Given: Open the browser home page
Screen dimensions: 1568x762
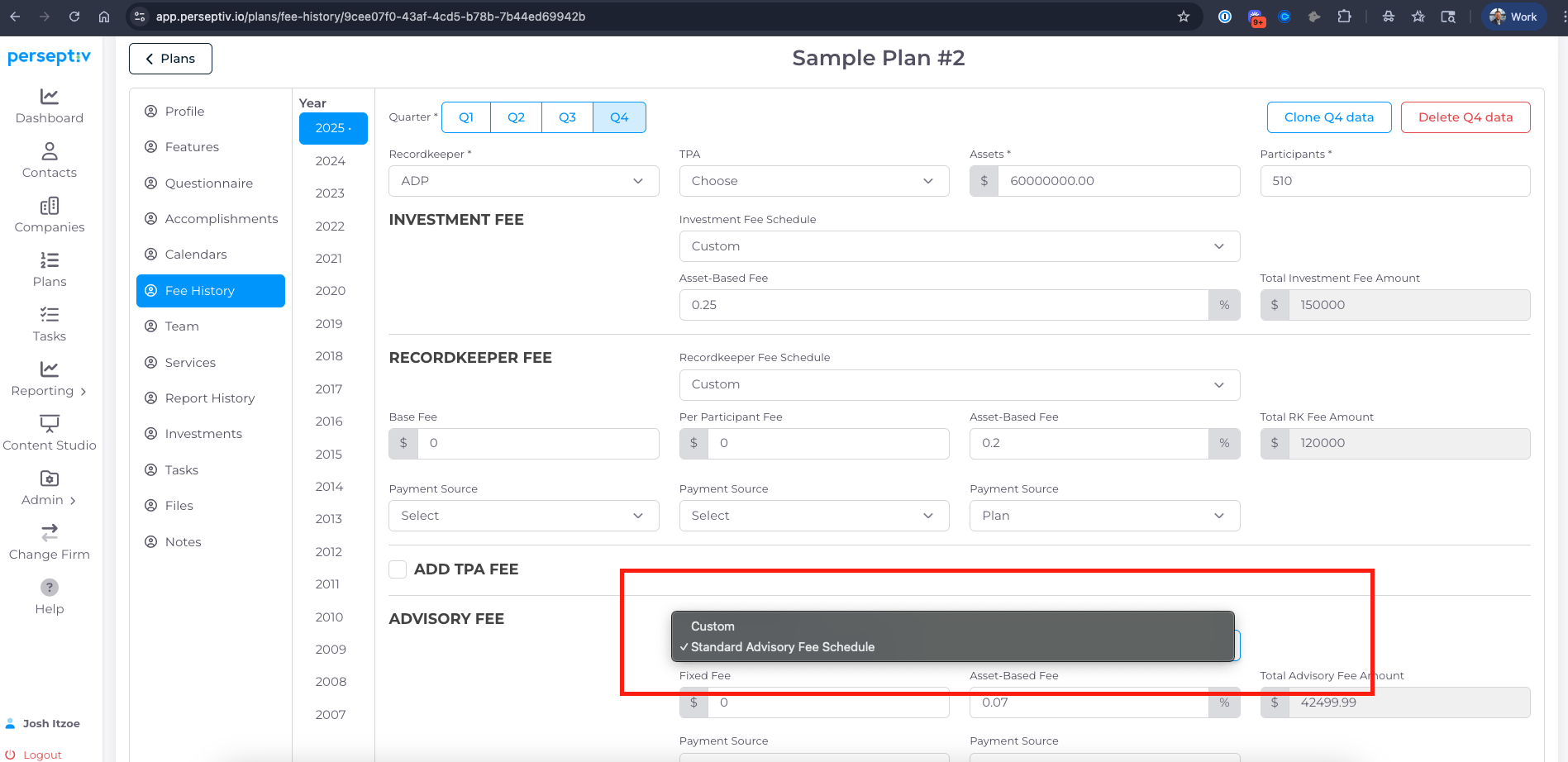Looking at the screenshot, I should (x=104, y=17).
